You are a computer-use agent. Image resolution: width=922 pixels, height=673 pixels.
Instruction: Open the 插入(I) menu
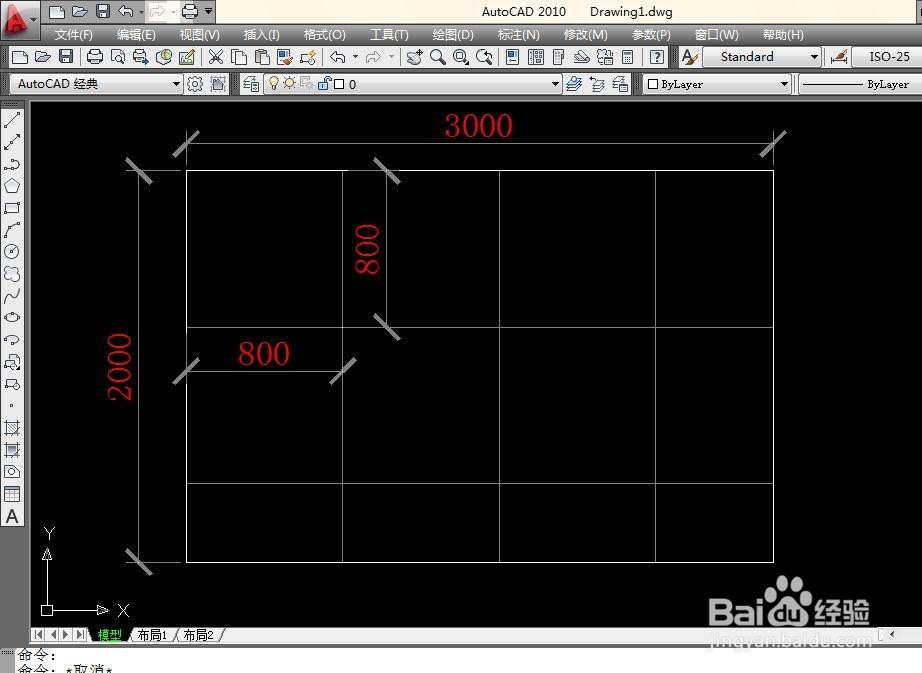tap(262, 35)
